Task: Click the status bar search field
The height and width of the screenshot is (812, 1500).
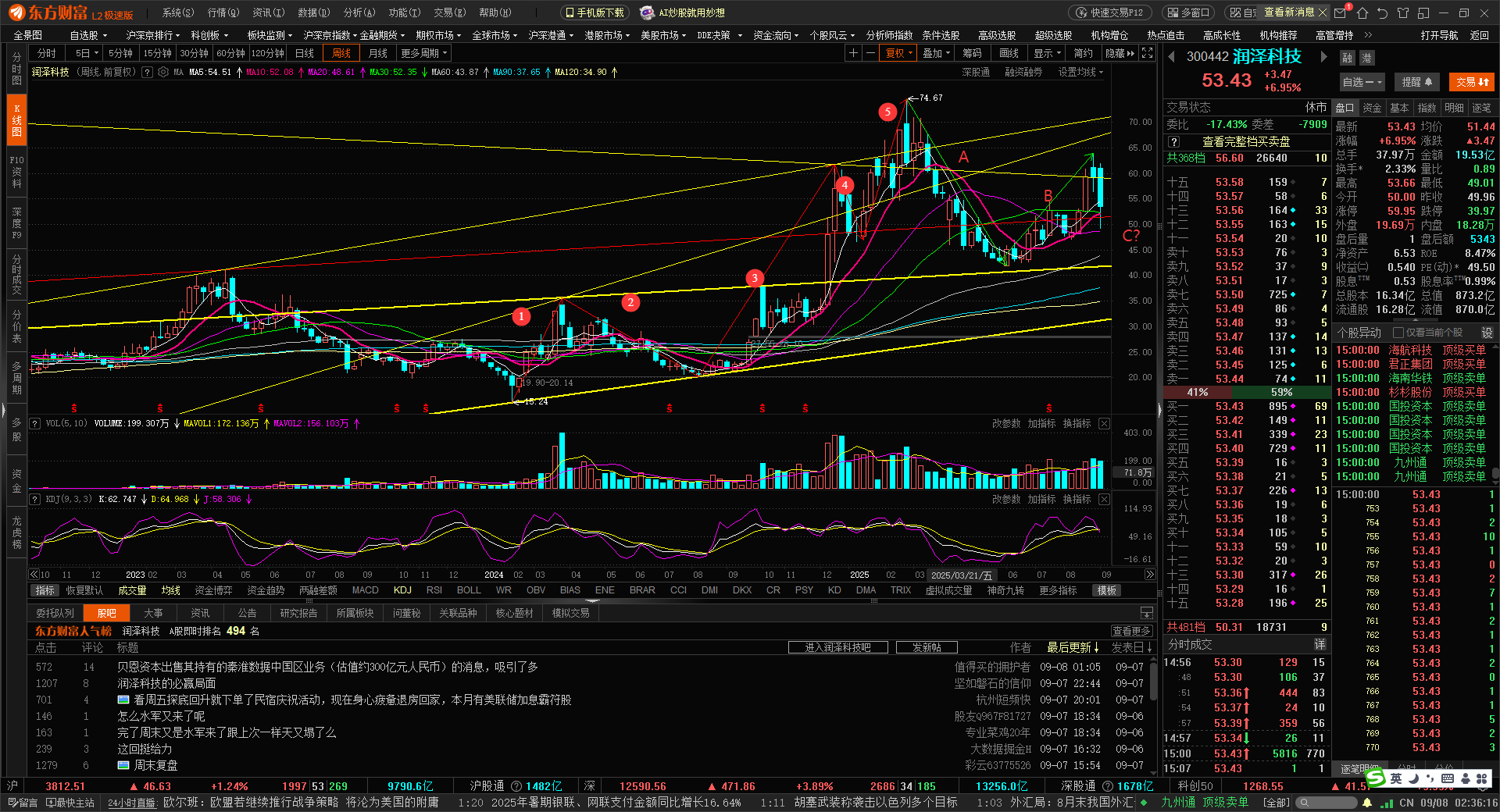Action: click(x=1327, y=803)
